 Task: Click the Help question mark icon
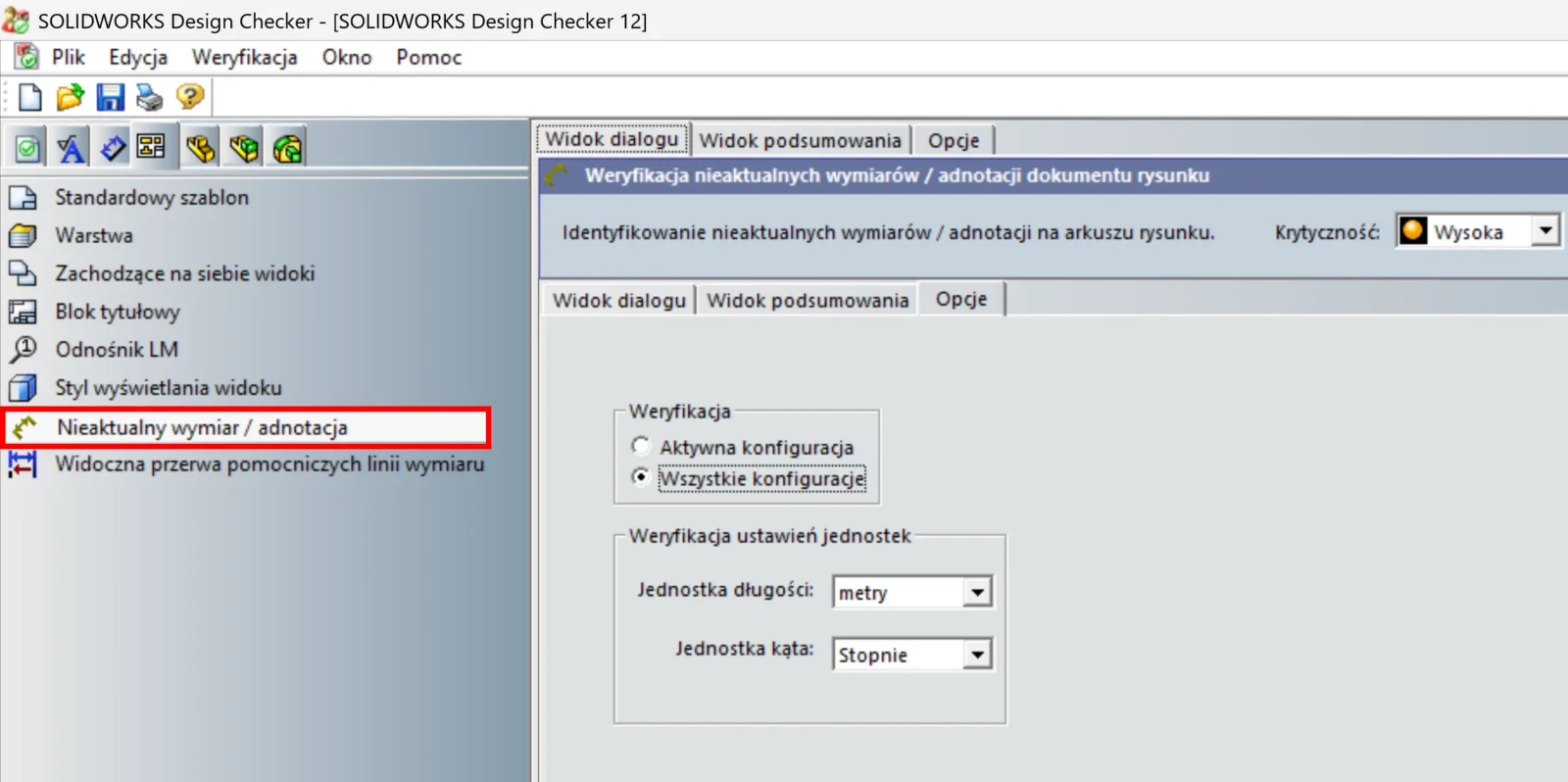[x=189, y=97]
